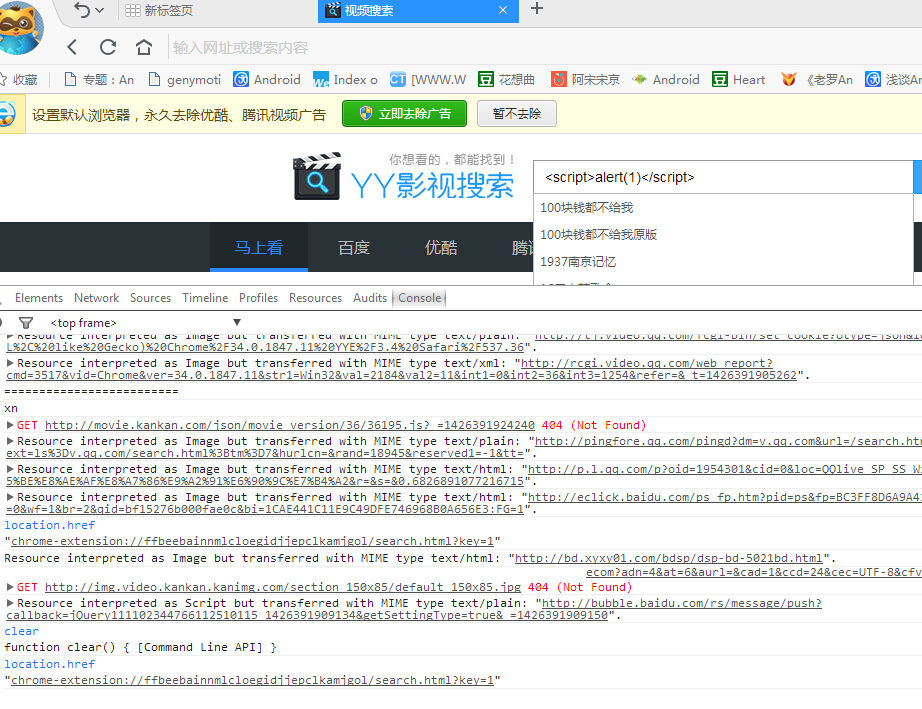
Task: Click 暂不去除 button
Action: [x=517, y=113]
